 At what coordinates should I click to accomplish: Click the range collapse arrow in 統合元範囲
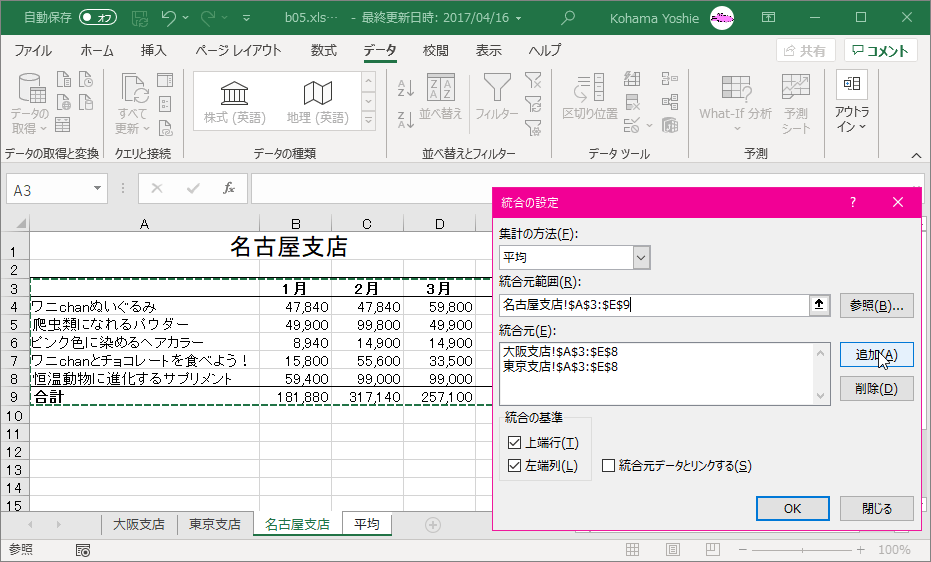pyautogui.click(x=820, y=306)
